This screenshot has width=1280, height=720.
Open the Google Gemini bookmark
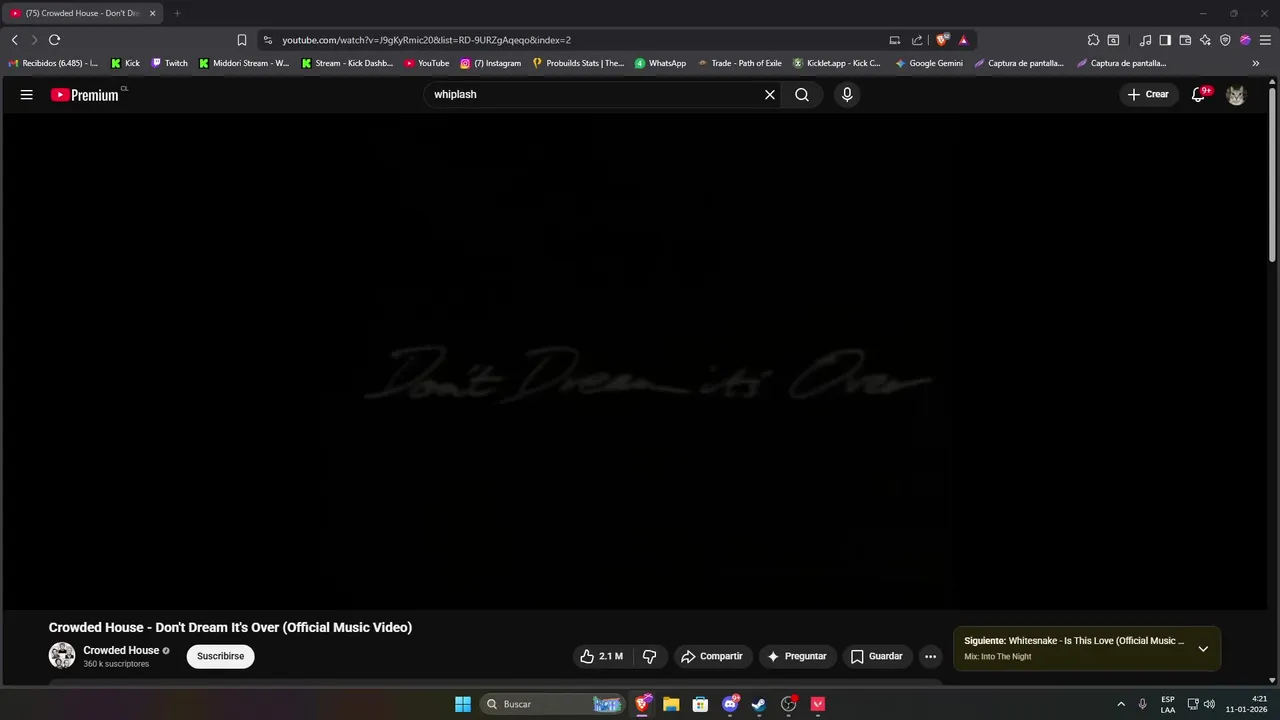929,63
